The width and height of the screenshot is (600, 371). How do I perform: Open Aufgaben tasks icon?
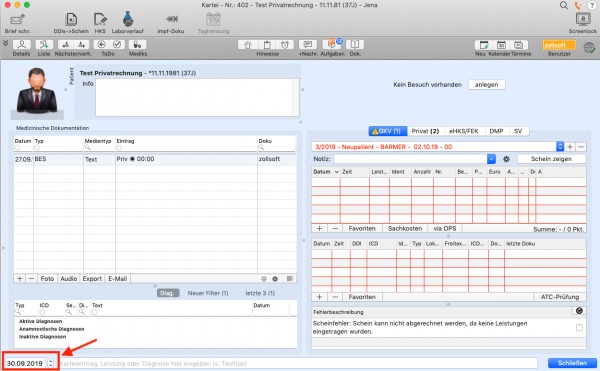332,45
